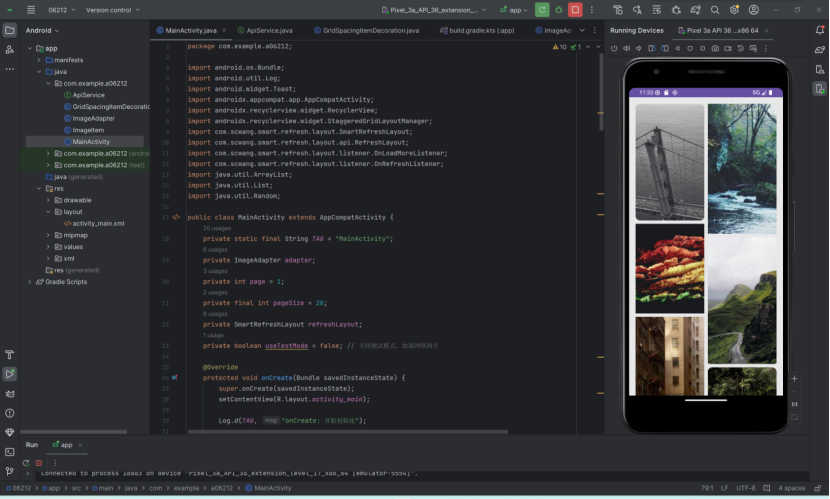Open Android project view dropdown
The width and height of the screenshot is (830, 499).
coord(42,31)
